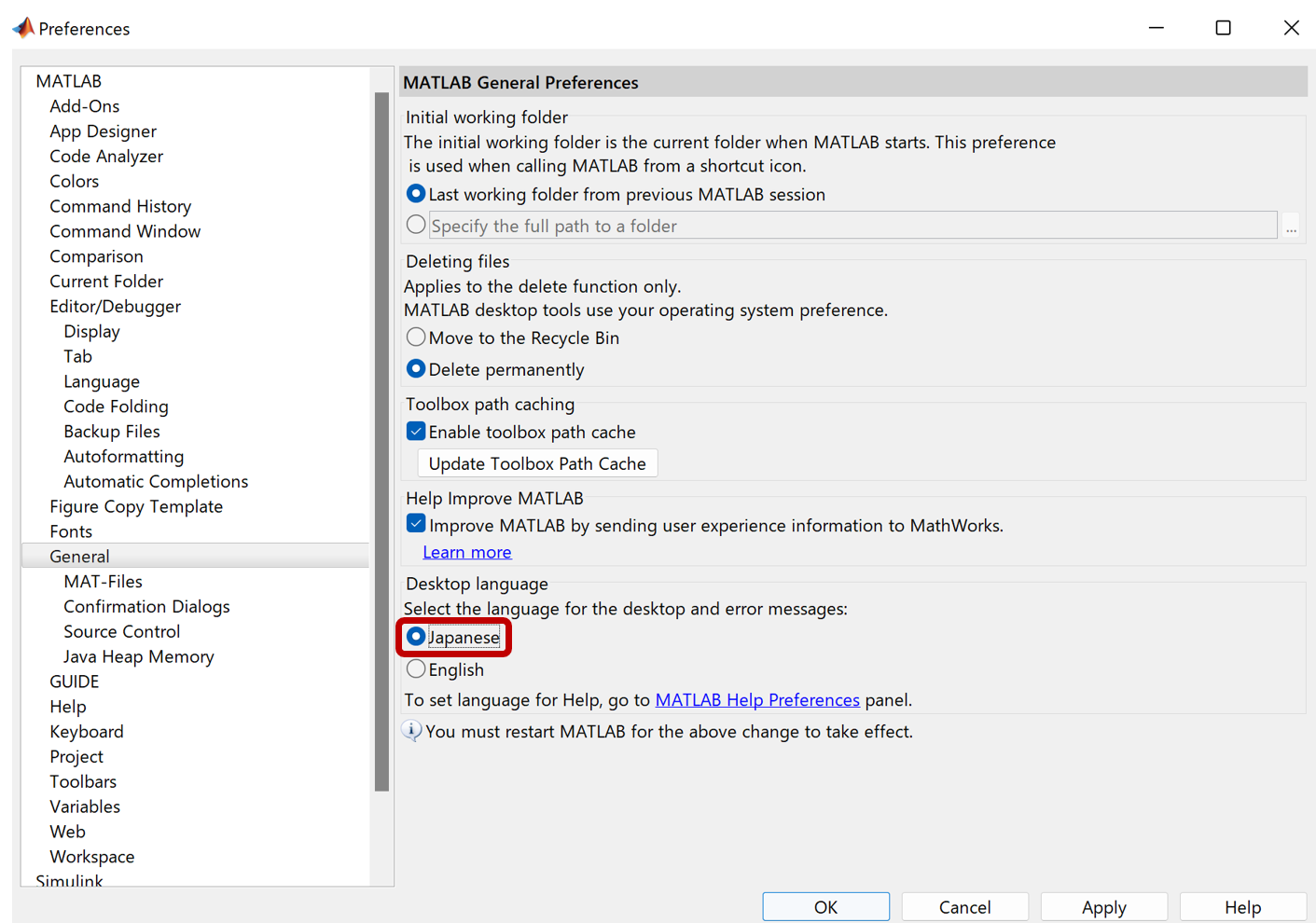
Task: Expand the Figure Copy Template node
Action: coord(136,505)
